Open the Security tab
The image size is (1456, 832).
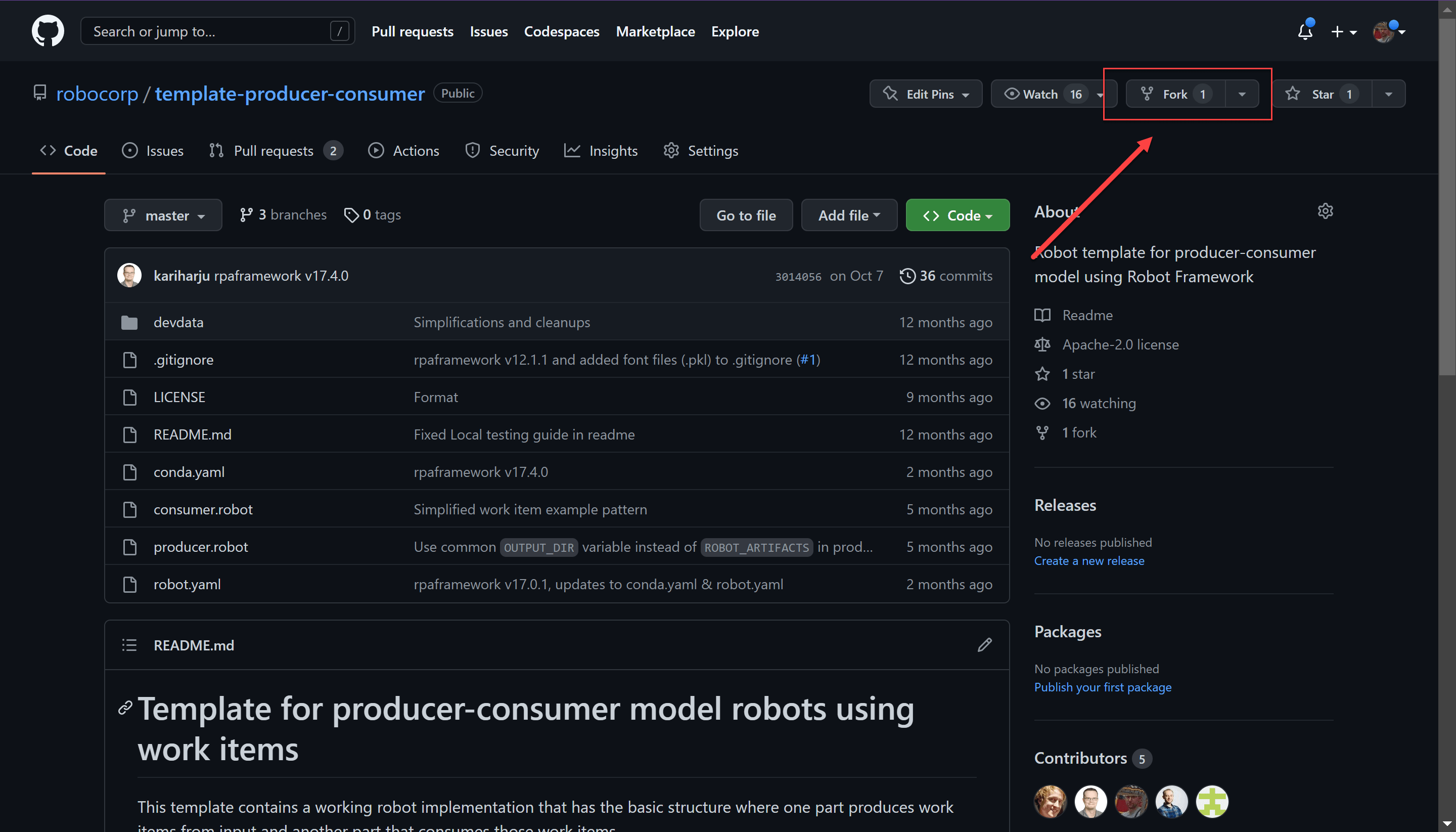click(x=502, y=150)
